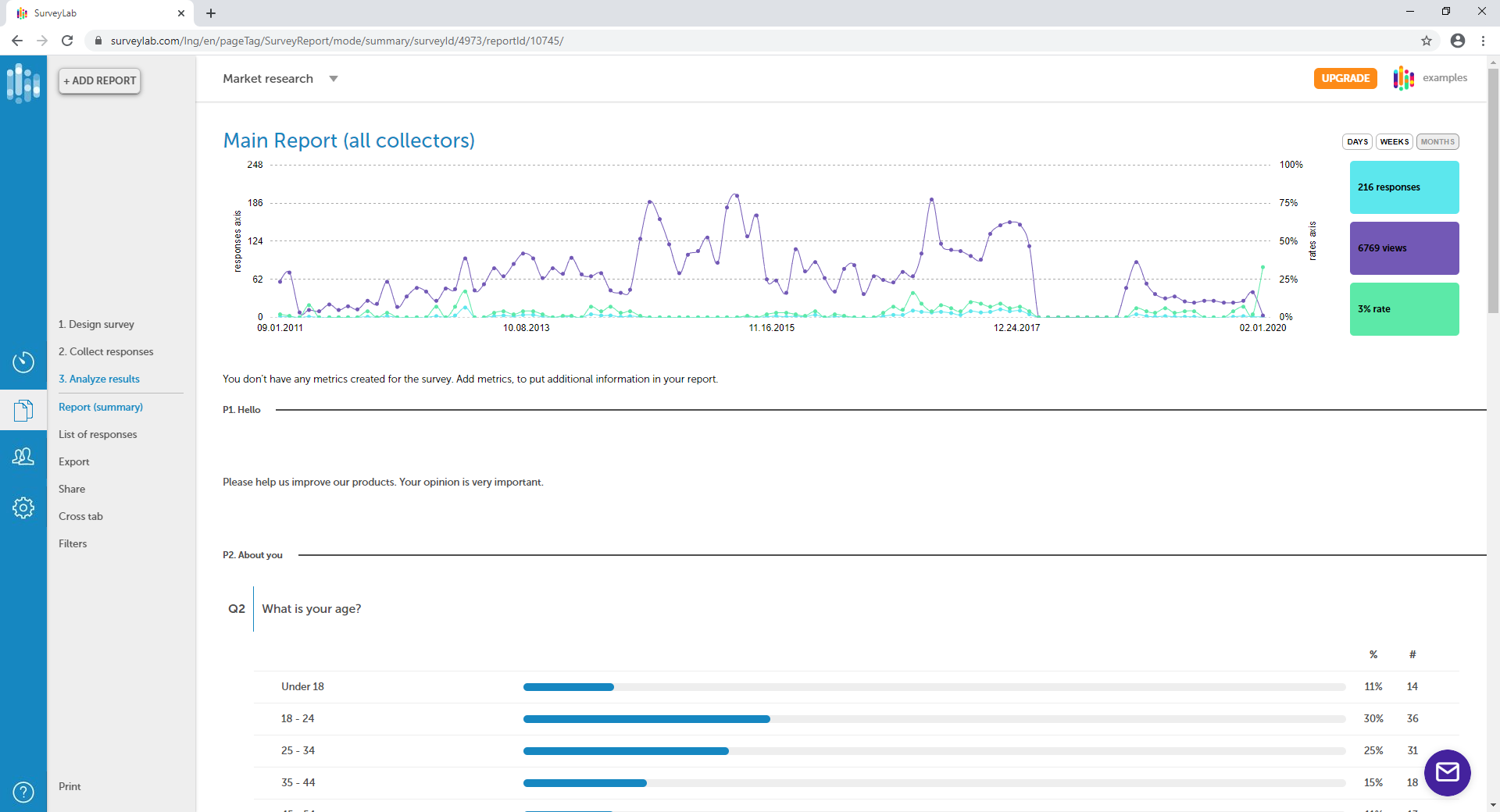Image resolution: width=1500 pixels, height=812 pixels.
Task: Click the SurveyLab logo in sidebar
Action: tap(23, 83)
